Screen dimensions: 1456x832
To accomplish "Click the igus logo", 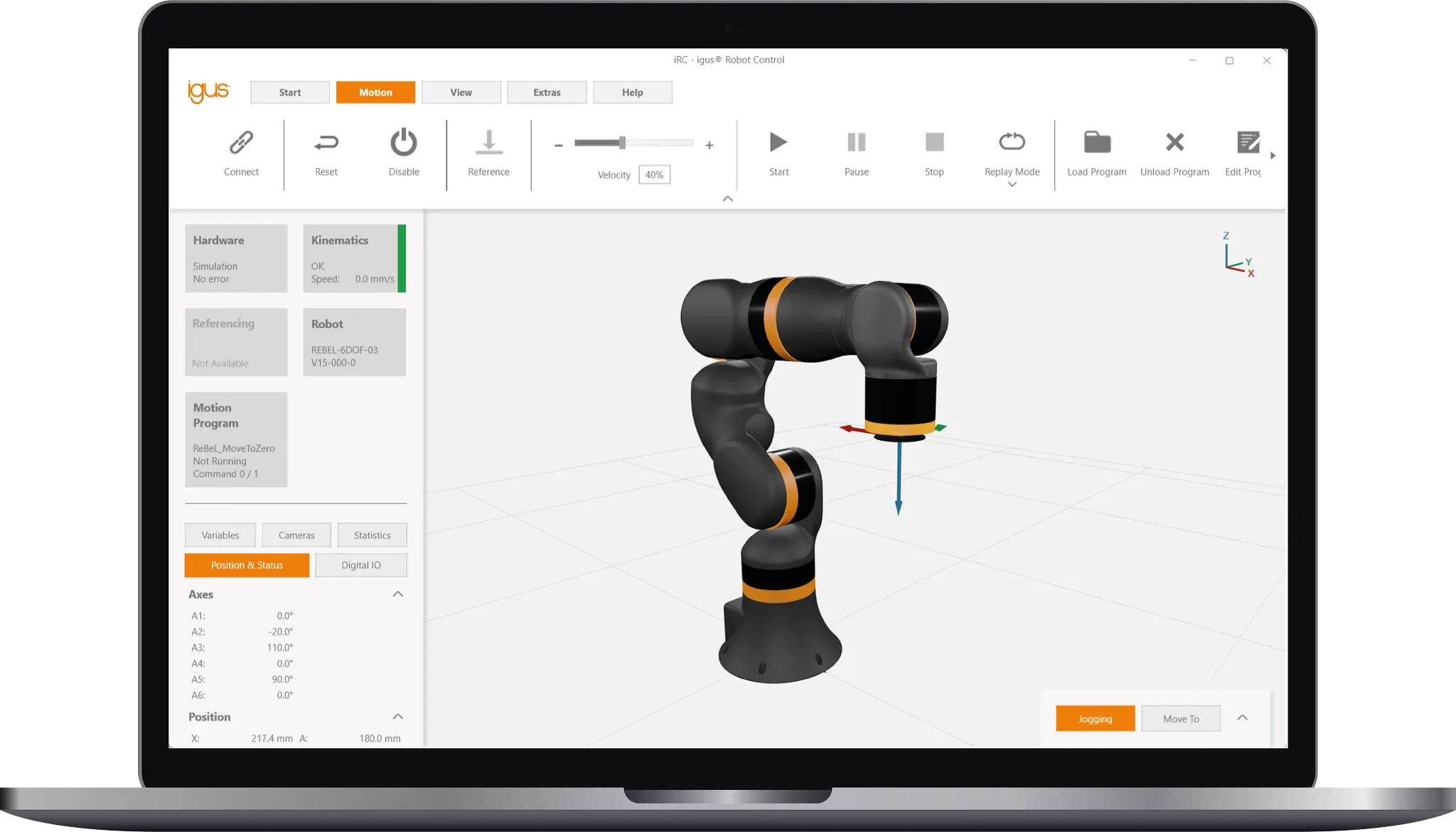I will tap(208, 92).
